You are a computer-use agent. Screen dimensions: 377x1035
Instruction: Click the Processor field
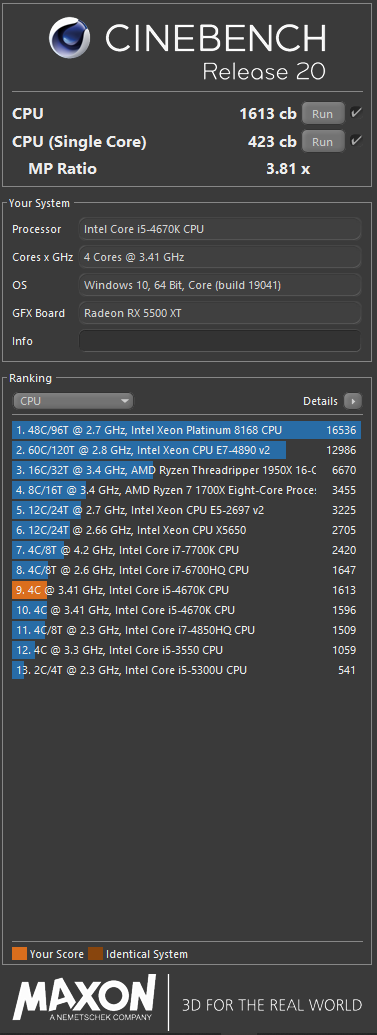tap(220, 229)
